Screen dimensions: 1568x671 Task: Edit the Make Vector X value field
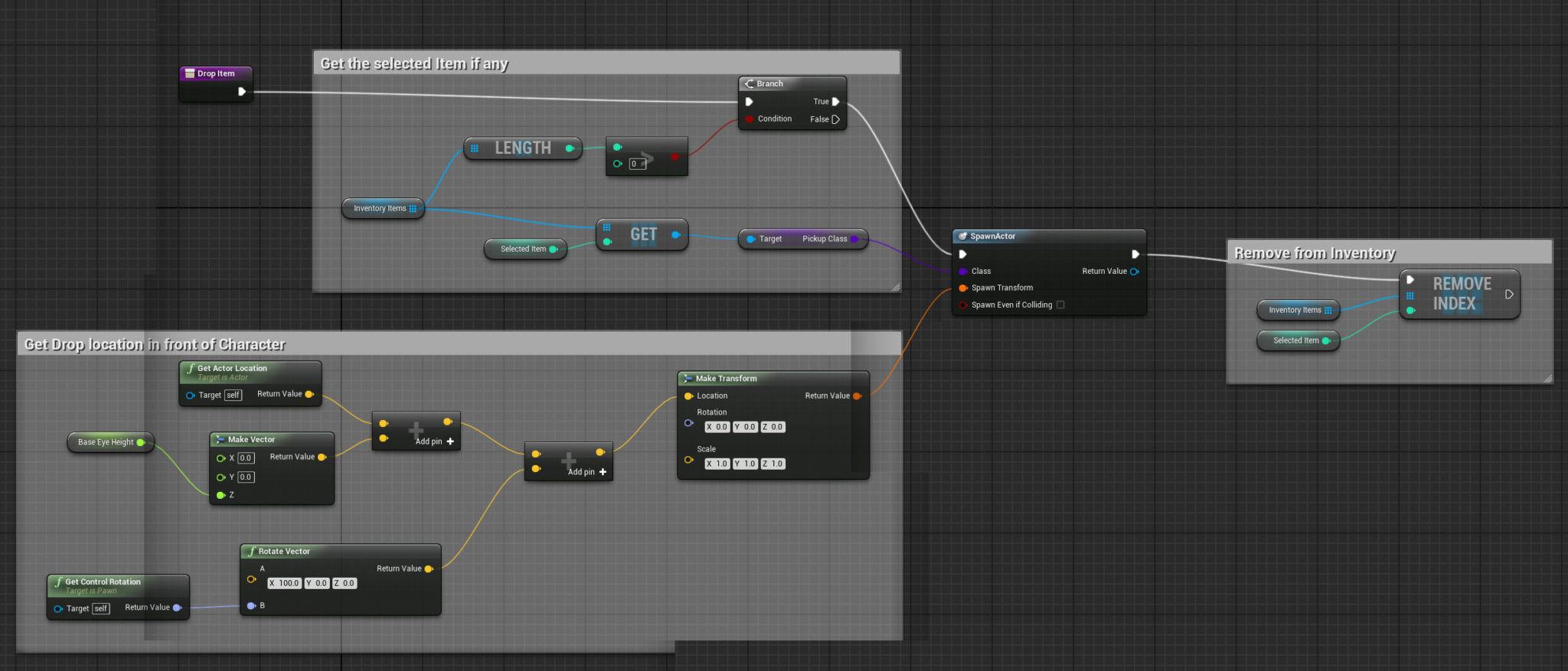pyautogui.click(x=246, y=458)
